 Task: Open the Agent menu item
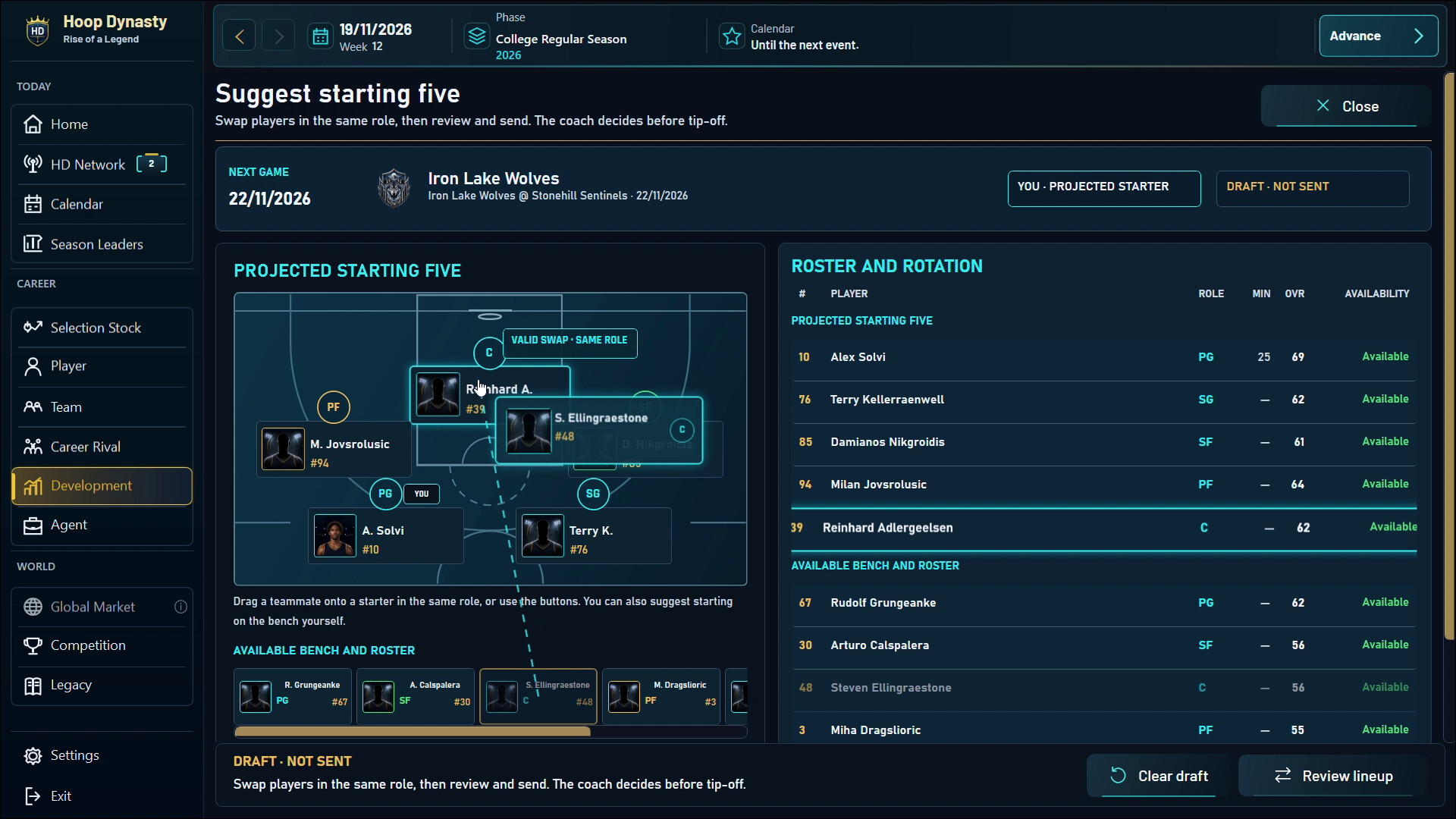click(x=102, y=526)
